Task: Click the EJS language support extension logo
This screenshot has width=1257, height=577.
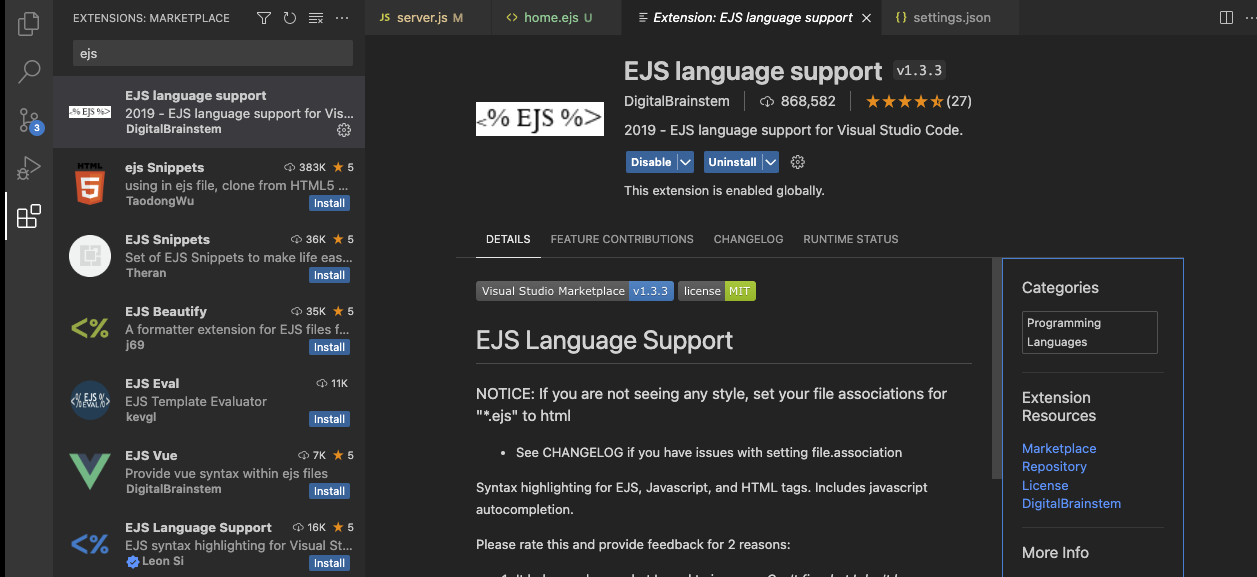Action: point(540,119)
